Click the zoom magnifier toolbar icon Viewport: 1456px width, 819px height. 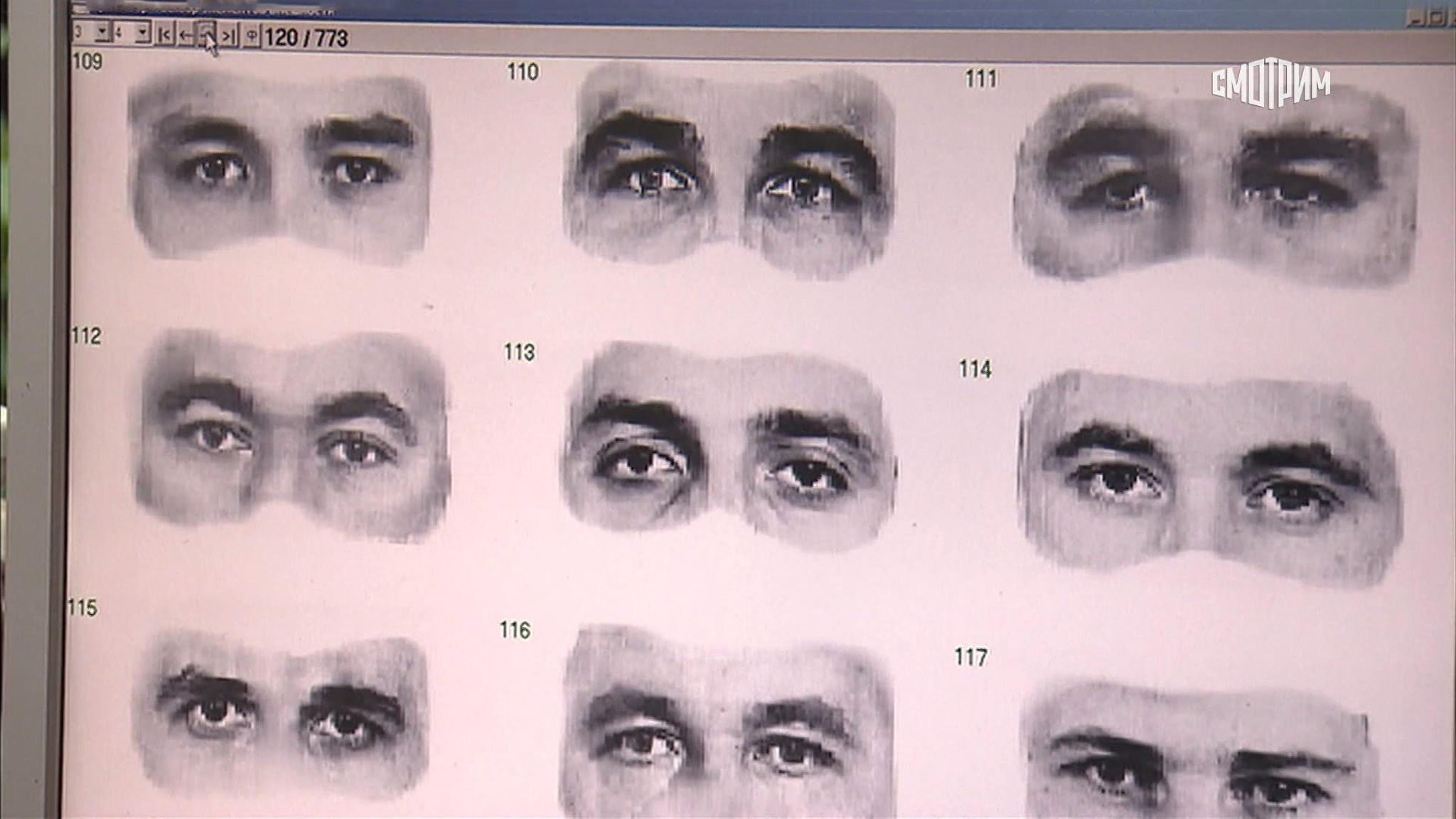pyautogui.click(x=251, y=35)
